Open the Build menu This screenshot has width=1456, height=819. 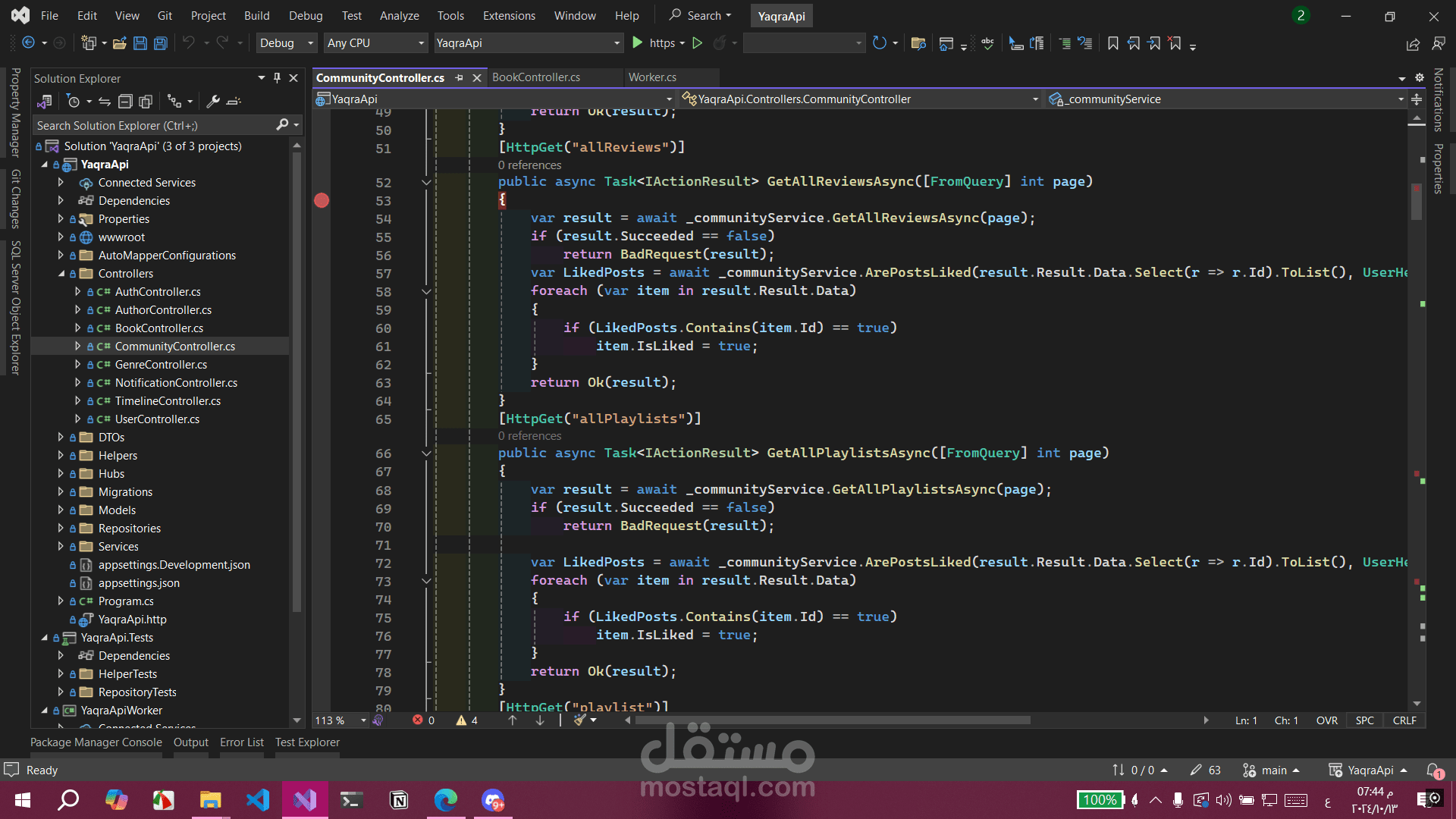coord(256,15)
